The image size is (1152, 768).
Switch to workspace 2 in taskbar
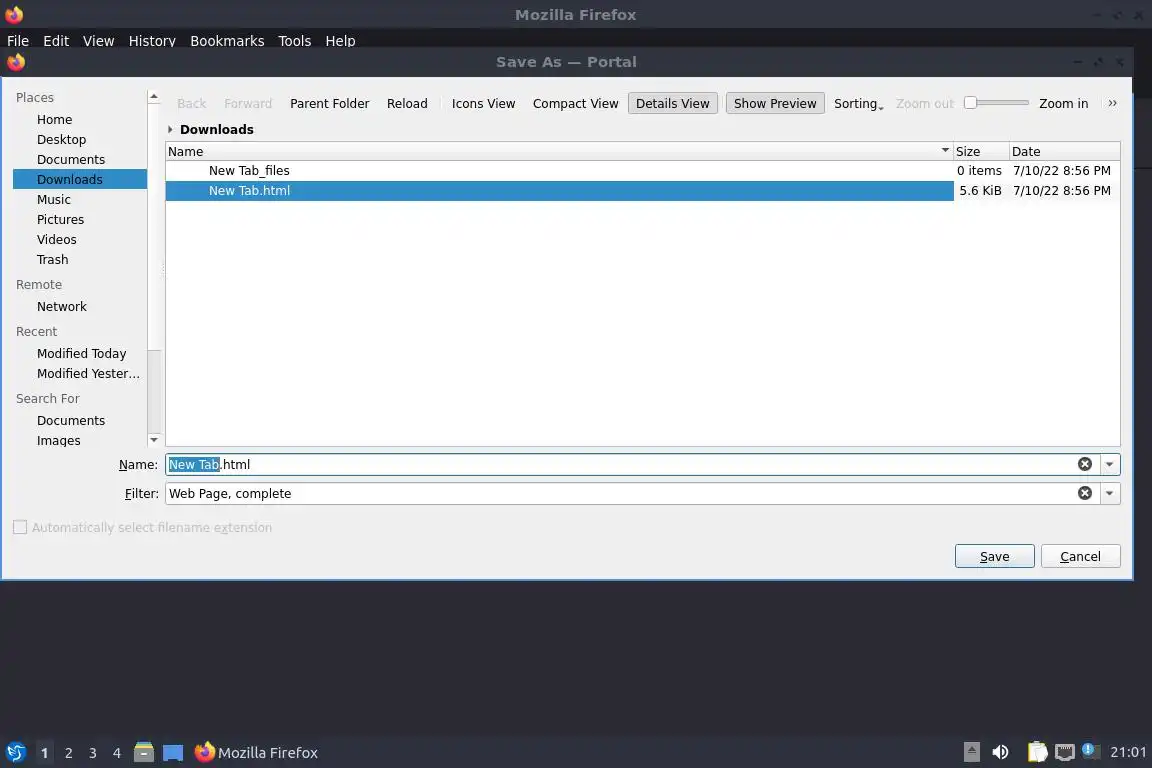(x=68, y=753)
